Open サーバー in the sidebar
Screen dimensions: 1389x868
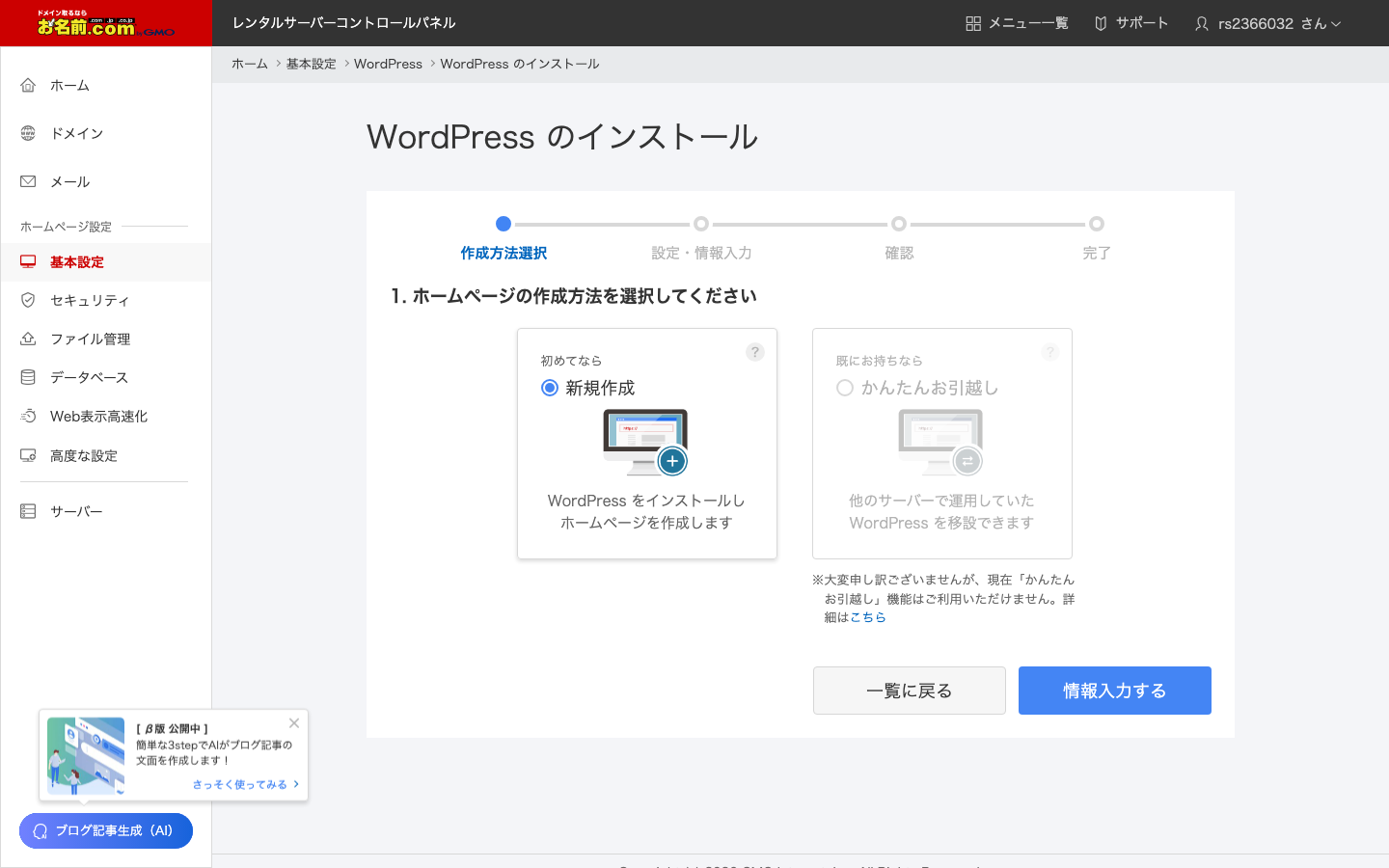tap(106, 511)
